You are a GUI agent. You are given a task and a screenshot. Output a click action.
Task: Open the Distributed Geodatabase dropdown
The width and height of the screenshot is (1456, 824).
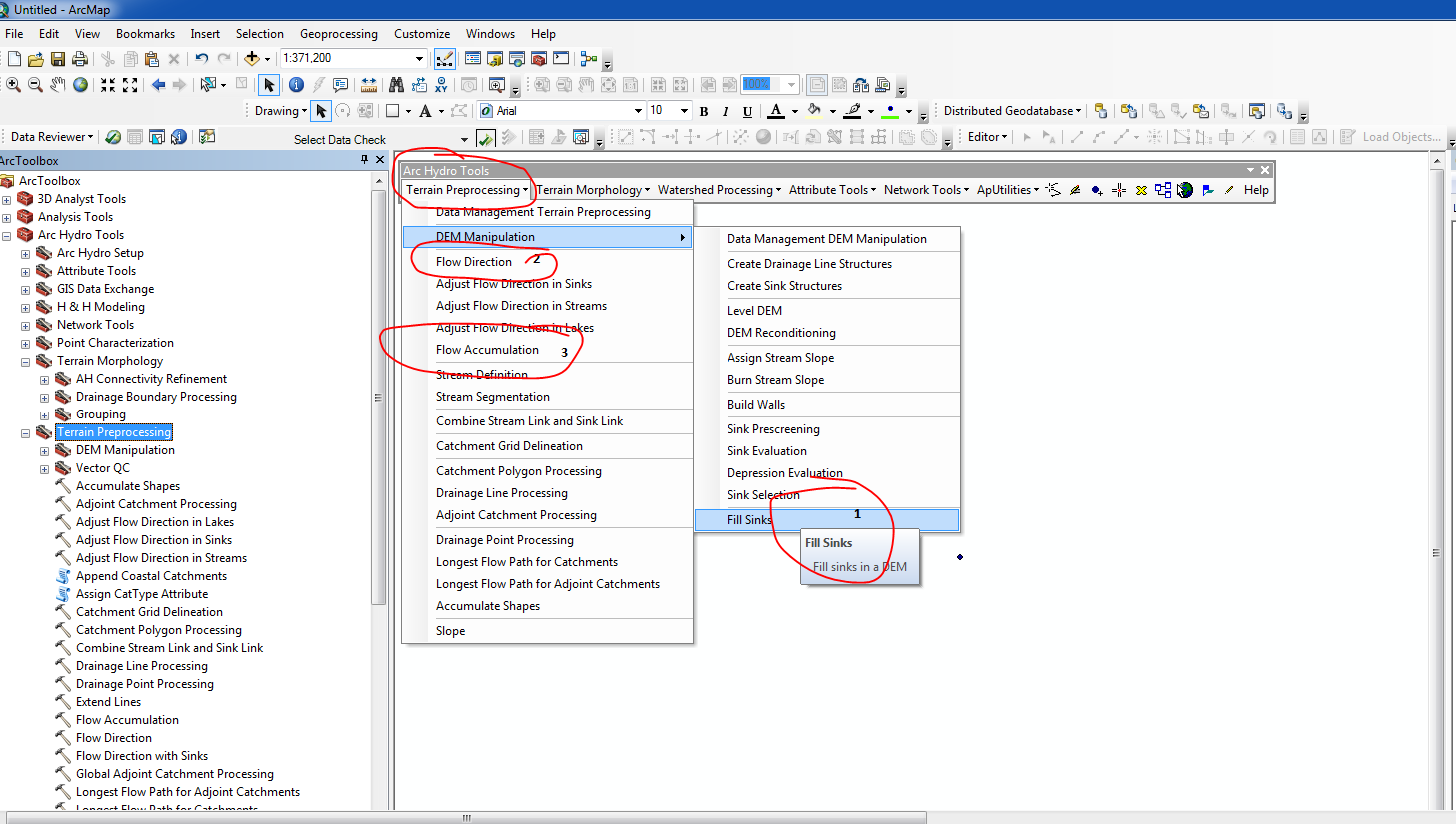coord(1012,111)
